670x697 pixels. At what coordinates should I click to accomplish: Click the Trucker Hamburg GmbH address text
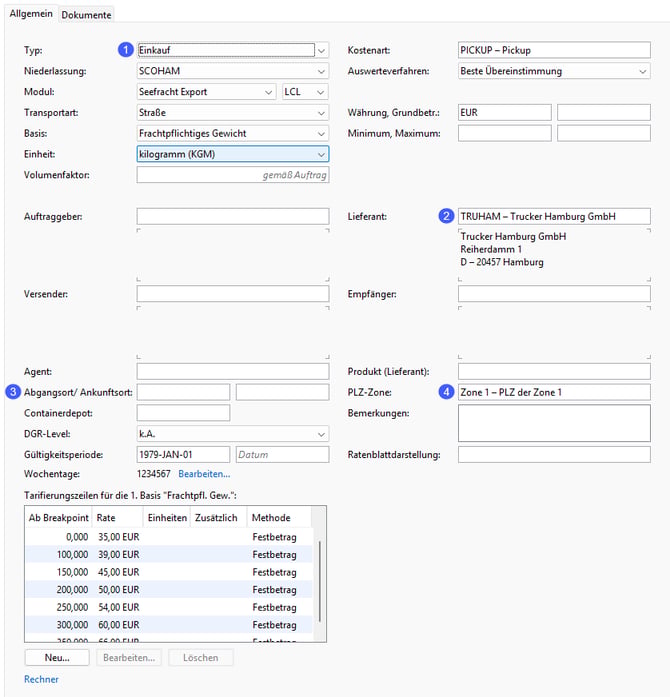pos(513,249)
